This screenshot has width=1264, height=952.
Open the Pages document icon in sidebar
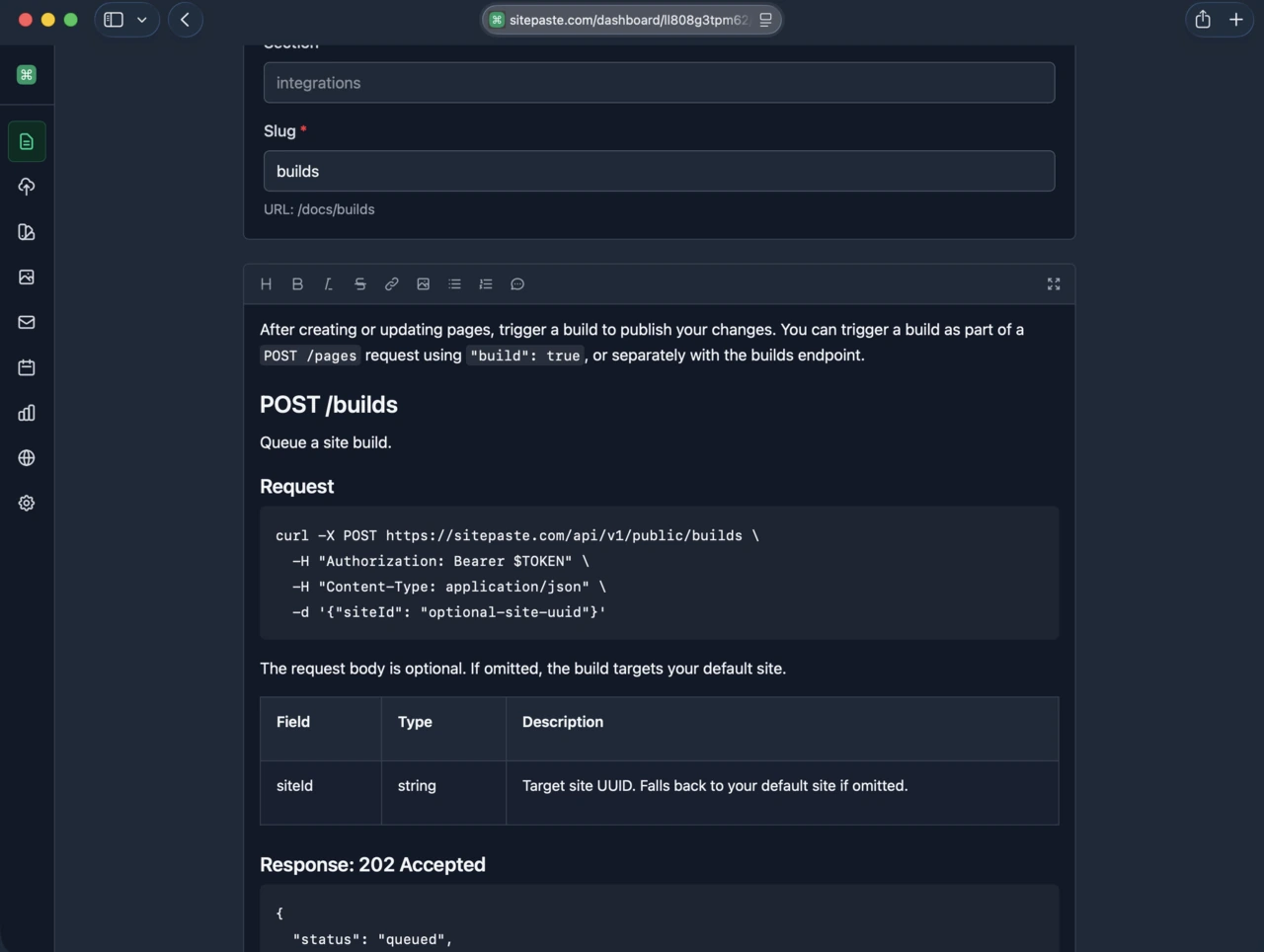coord(27,141)
